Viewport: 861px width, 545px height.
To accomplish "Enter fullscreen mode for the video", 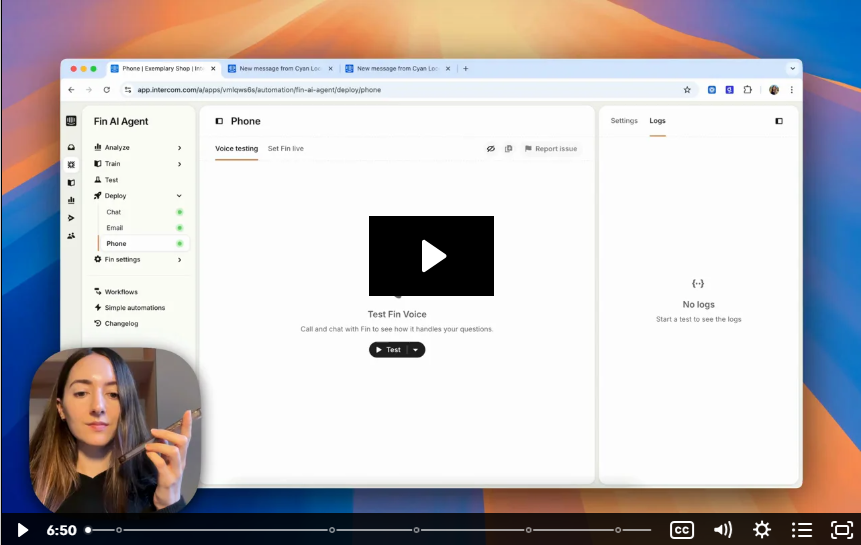I will (842, 530).
